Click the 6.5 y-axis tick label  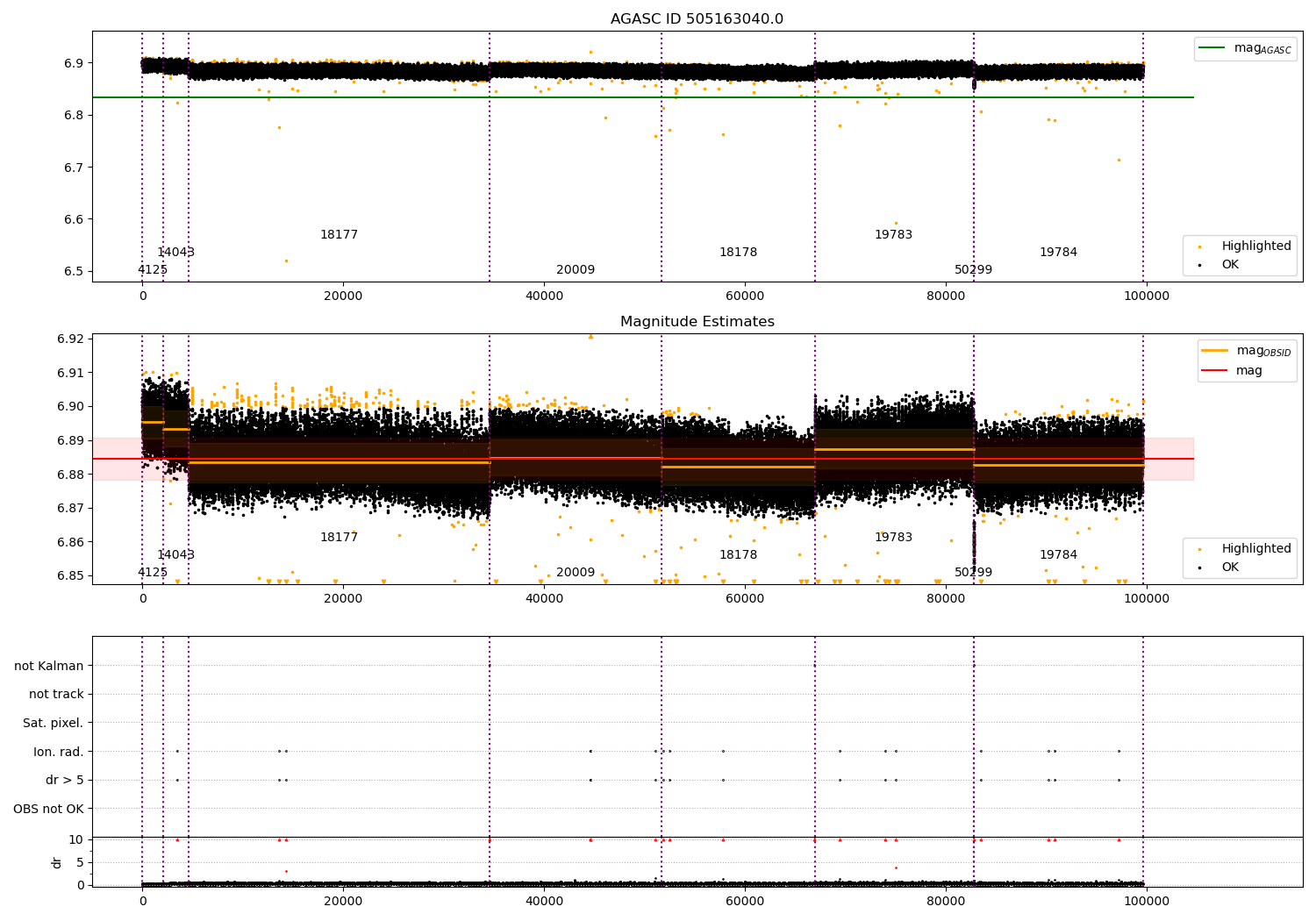coord(75,272)
